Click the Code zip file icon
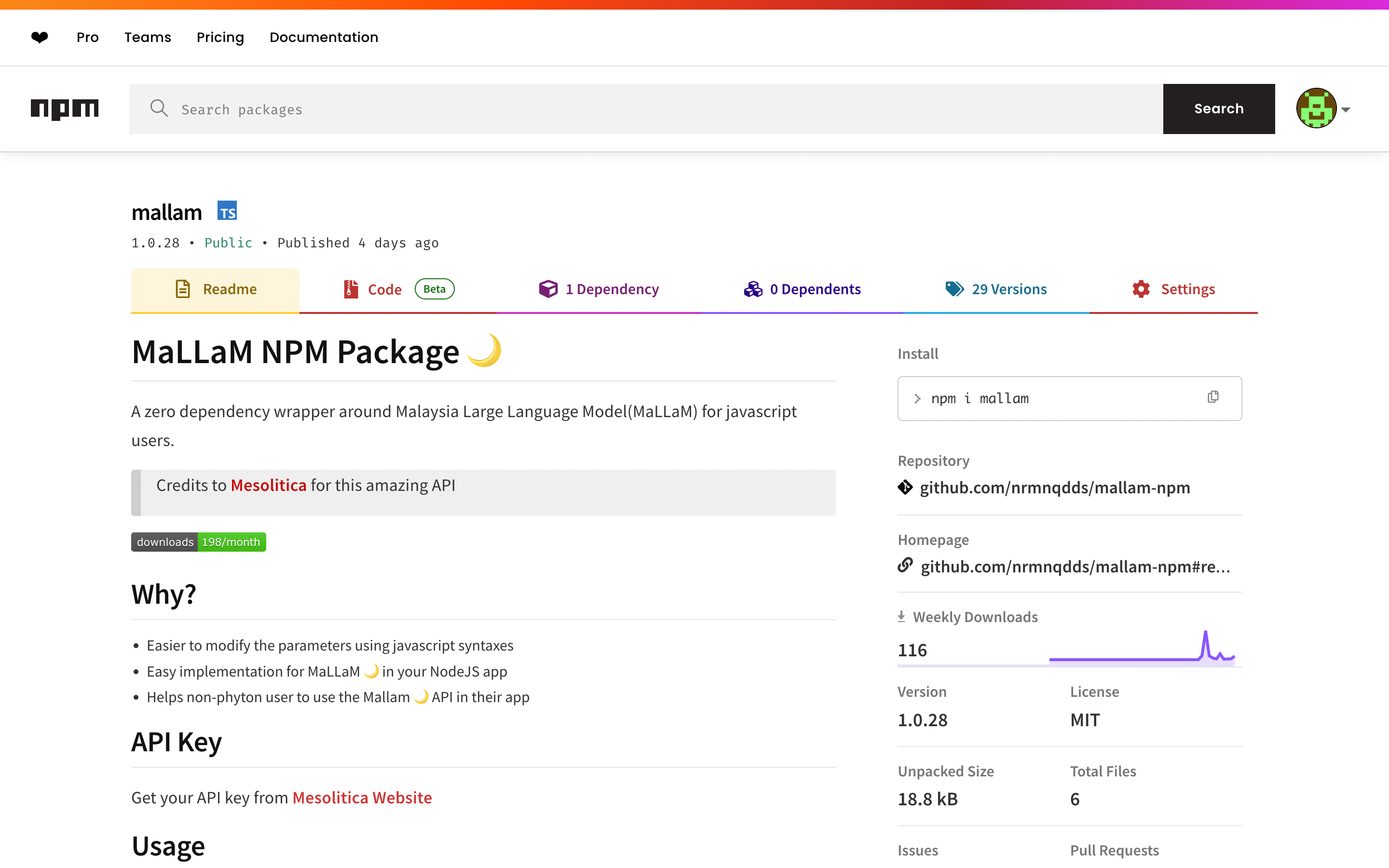Screen dimensions: 1389x868 coord(351,289)
